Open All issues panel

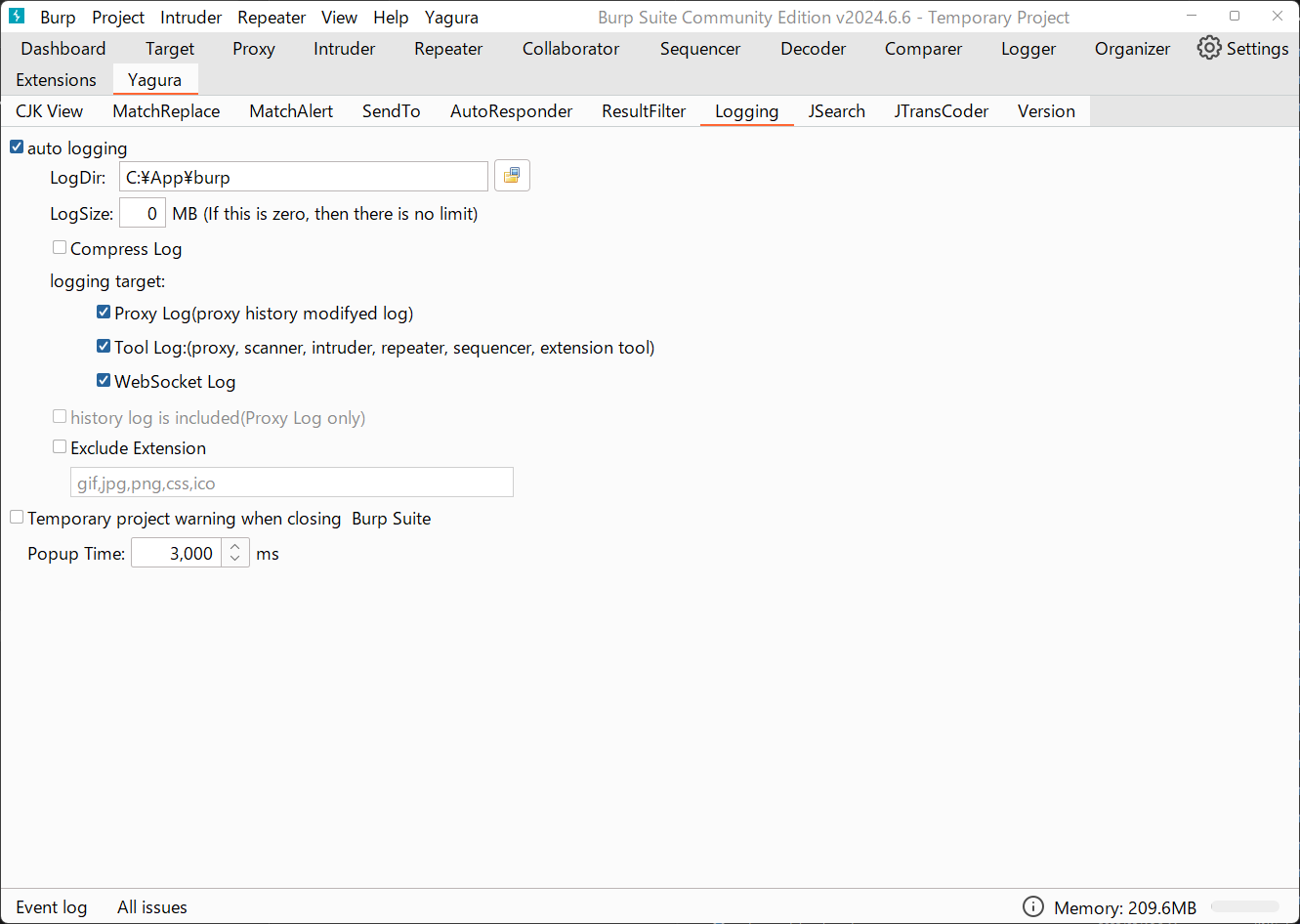152,907
